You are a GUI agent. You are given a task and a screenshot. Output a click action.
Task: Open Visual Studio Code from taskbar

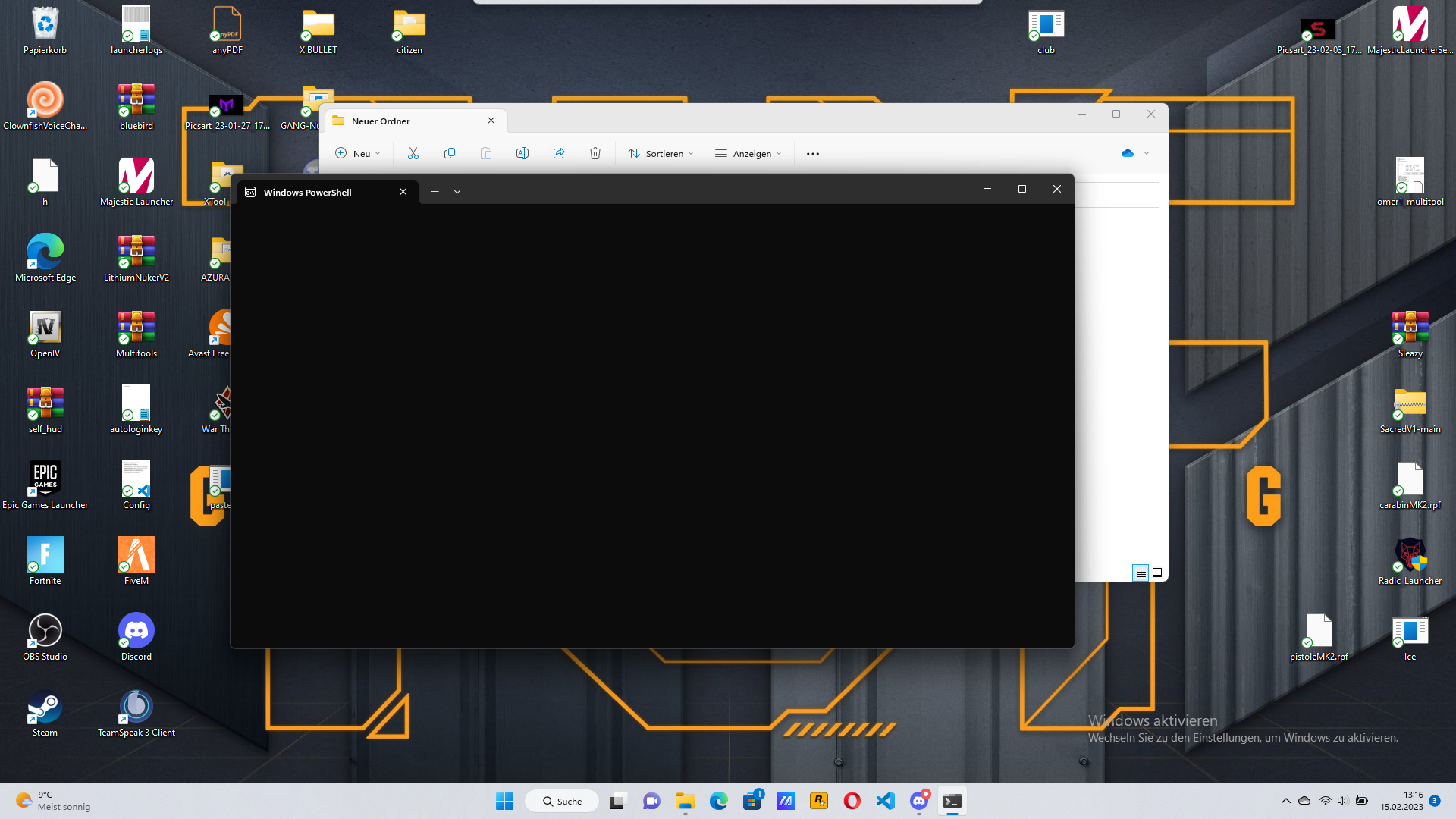click(885, 801)
